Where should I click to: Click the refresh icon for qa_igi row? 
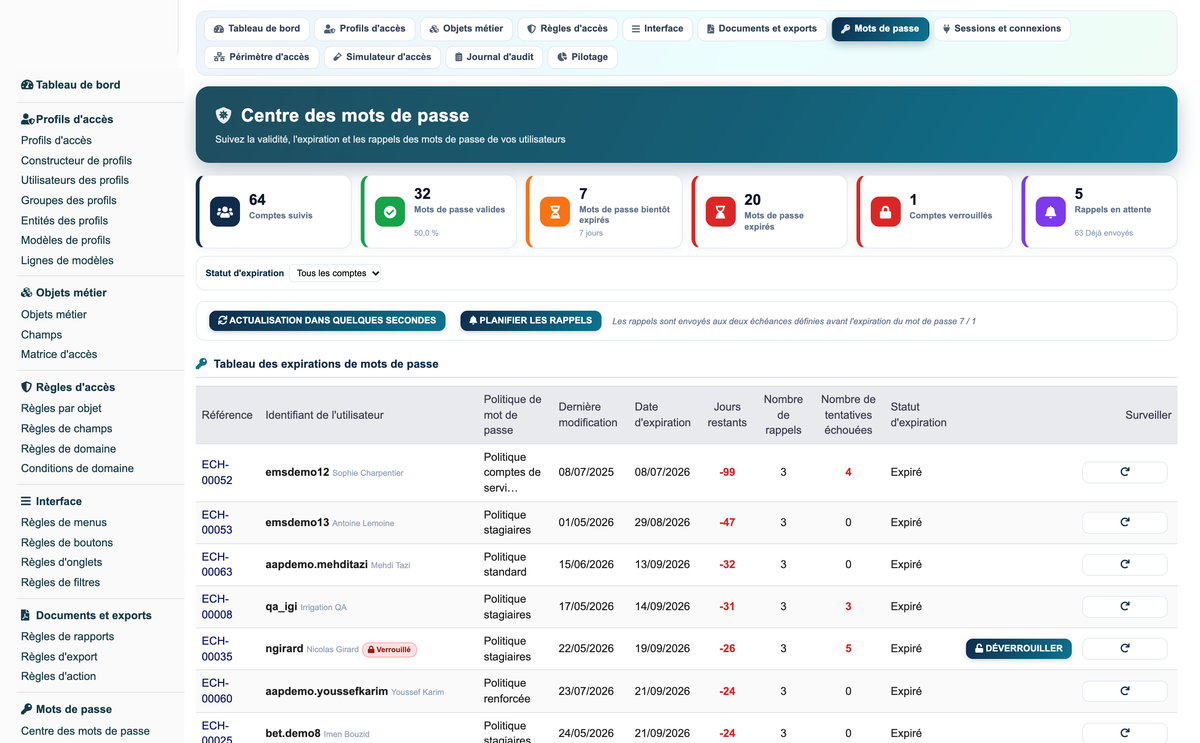pos(1124,606)
